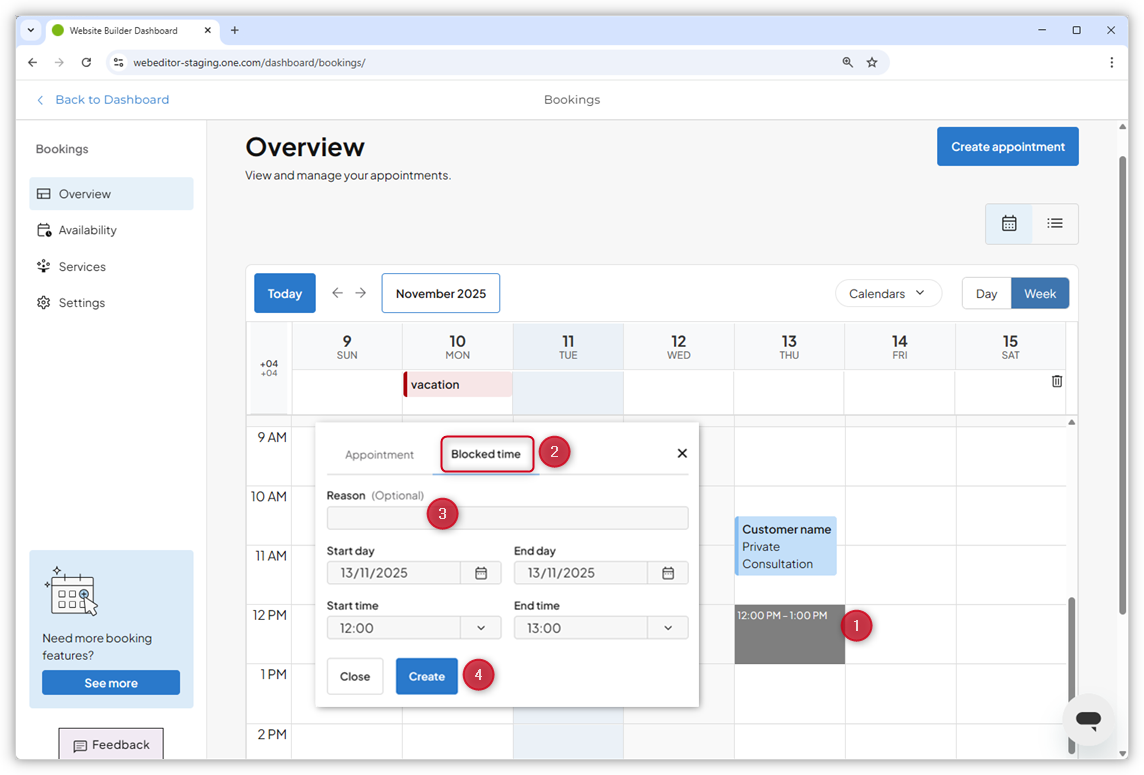Switch to calendar view using the calendar icon

(x=1008, y=223)
